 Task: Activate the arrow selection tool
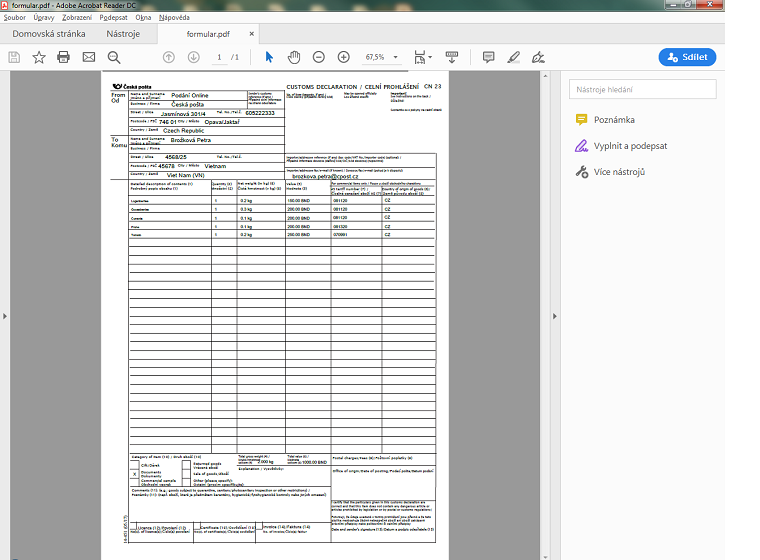coord(268,57)
